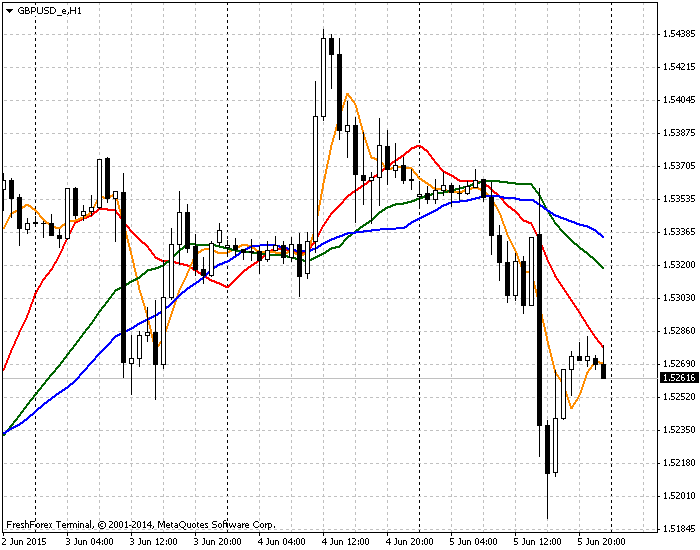The height and width of the screenshot is (550, 700).
Task: Click price scale value 1.54045
Action: click(x=679, y=100)
